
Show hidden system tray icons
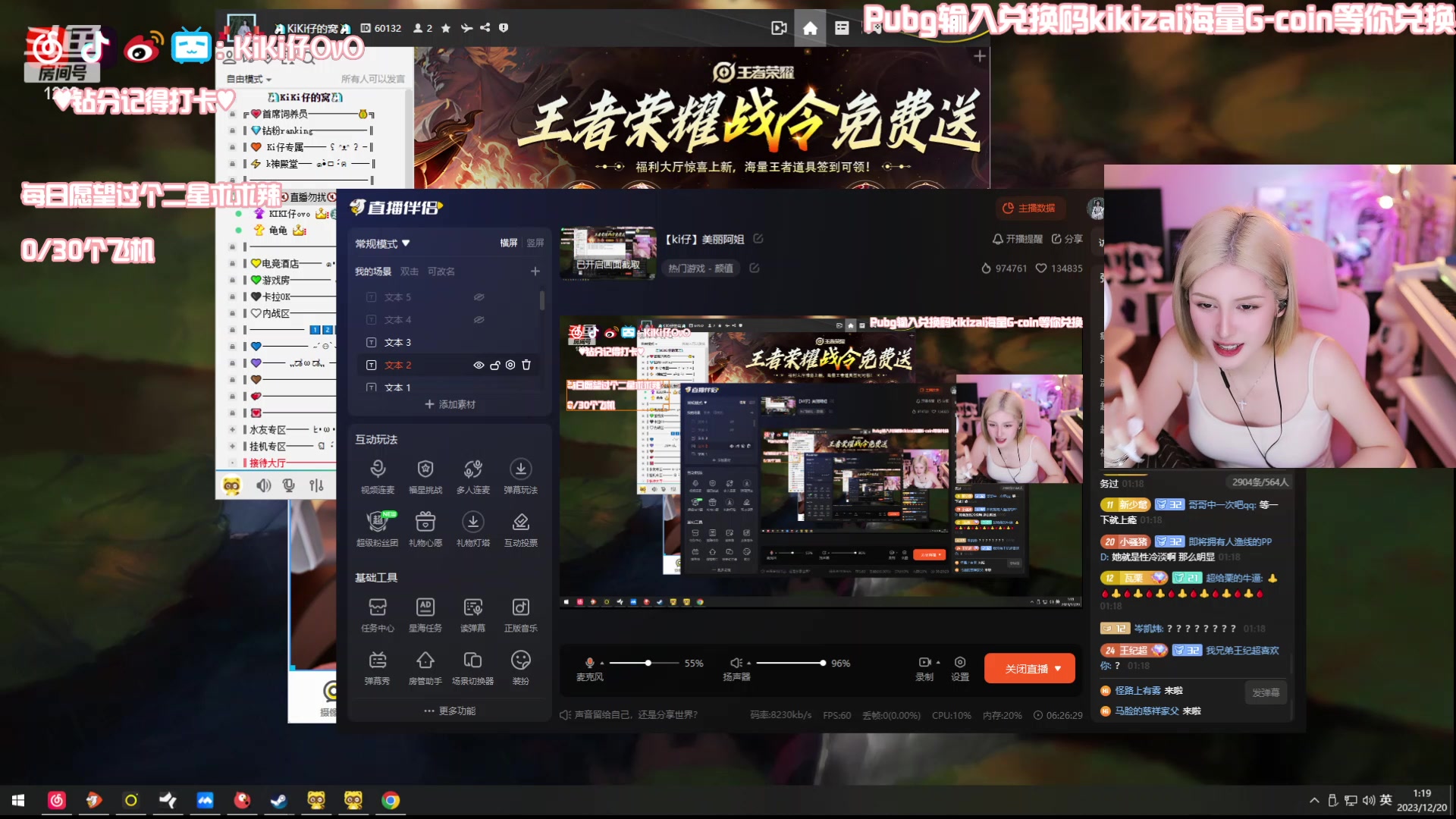tap(1313, 800)
